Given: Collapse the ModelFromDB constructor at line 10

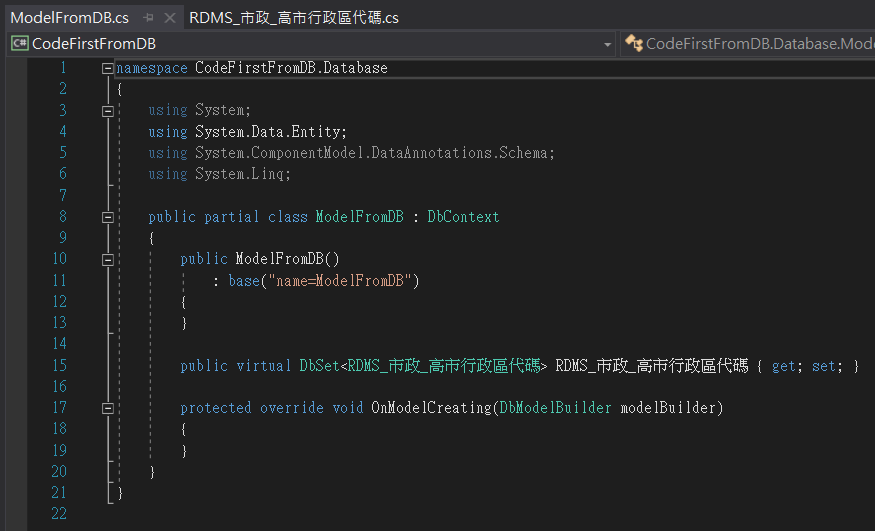Looking at the screenshot, I should (108, 259).
